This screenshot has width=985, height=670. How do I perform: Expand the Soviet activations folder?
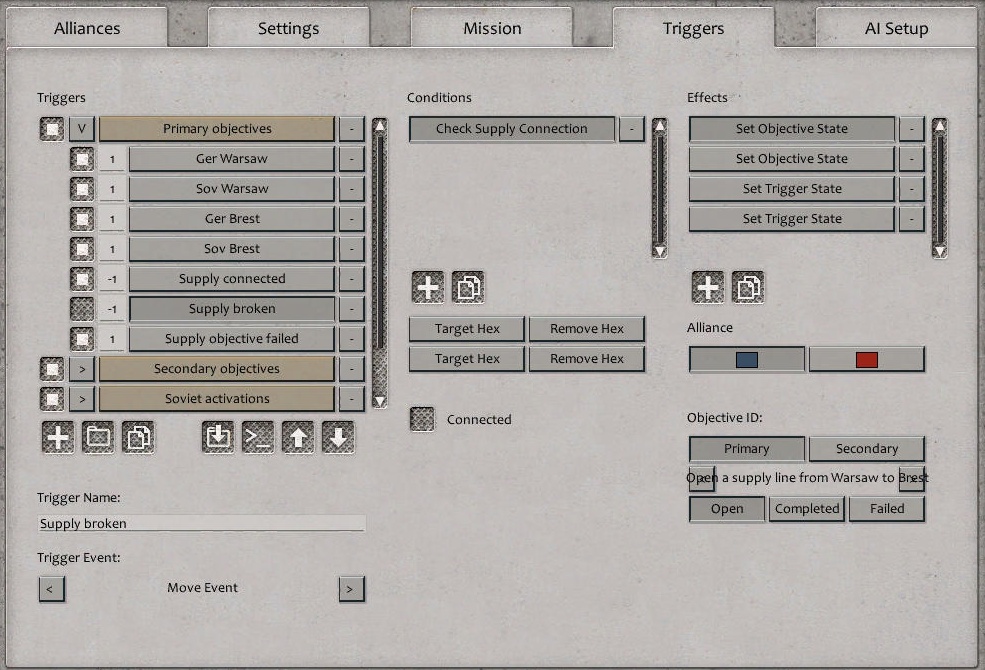(x=82, y=399)
